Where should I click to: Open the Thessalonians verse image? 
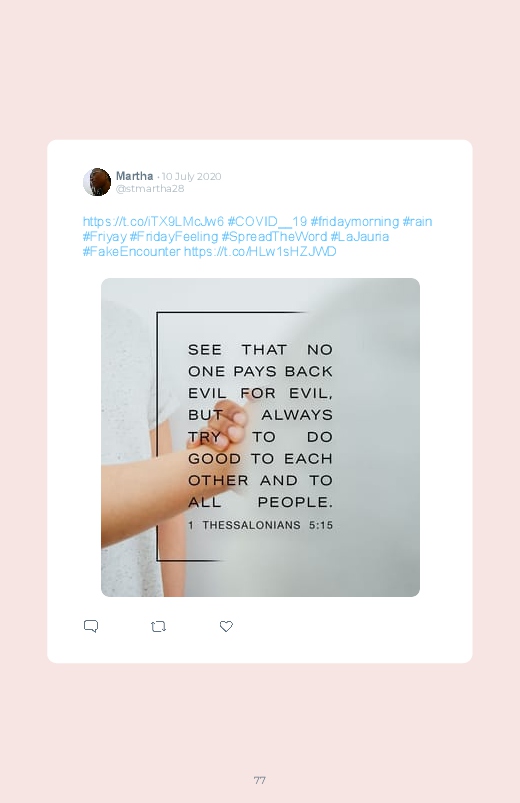pyautogui.click(x=260, y=437)
